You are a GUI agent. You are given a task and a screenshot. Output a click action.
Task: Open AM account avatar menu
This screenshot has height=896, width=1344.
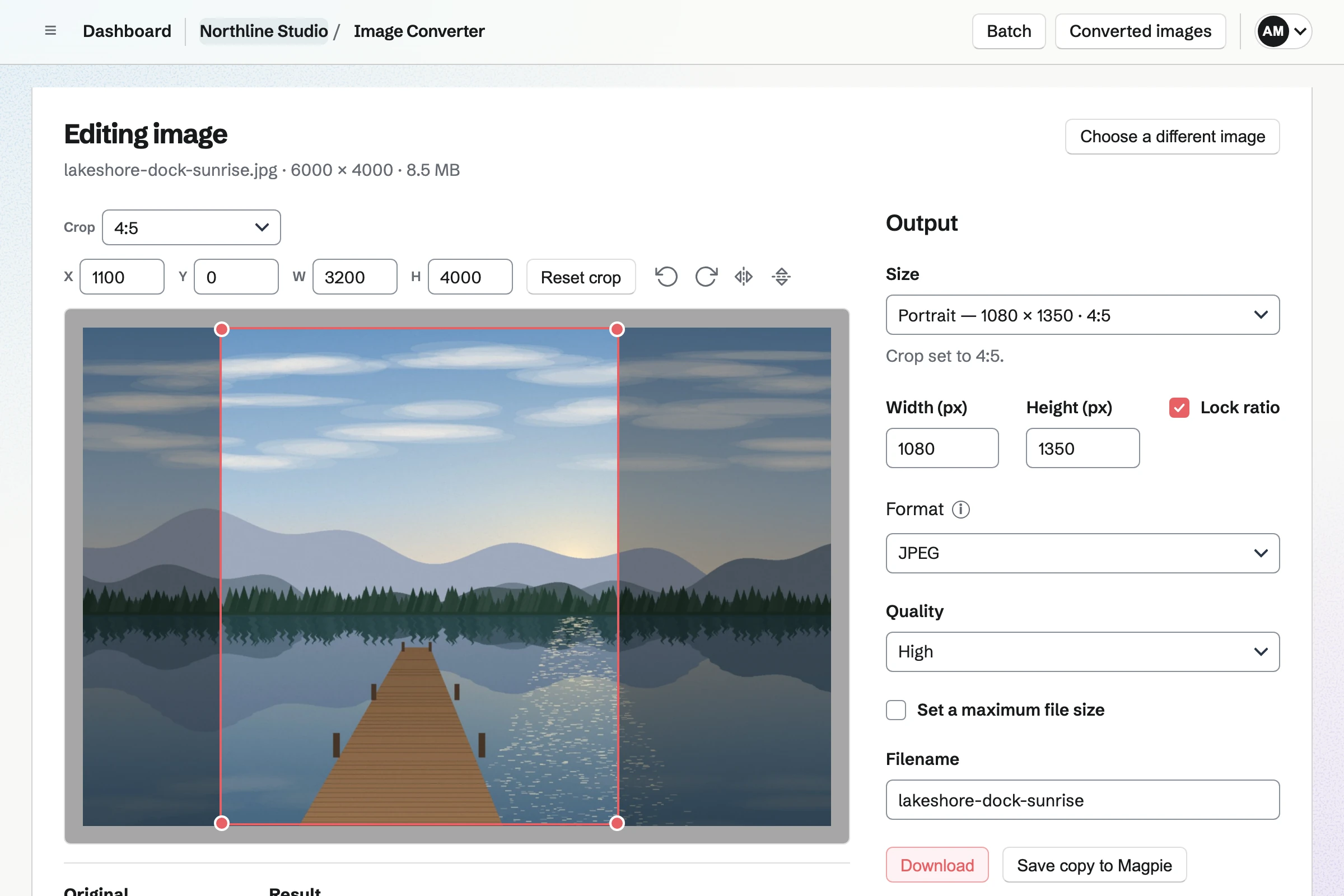(x=1283, y=31)
